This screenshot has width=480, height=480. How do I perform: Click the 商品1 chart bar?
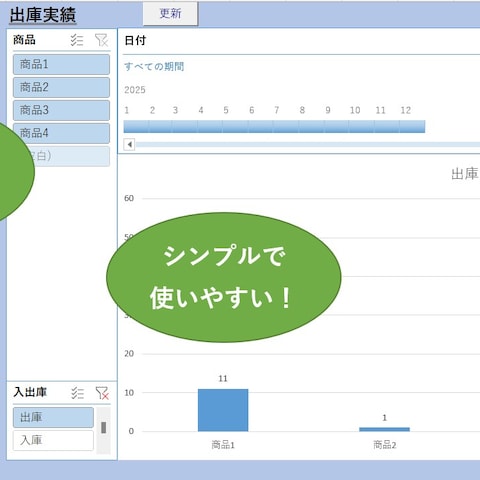coord(223,410)
